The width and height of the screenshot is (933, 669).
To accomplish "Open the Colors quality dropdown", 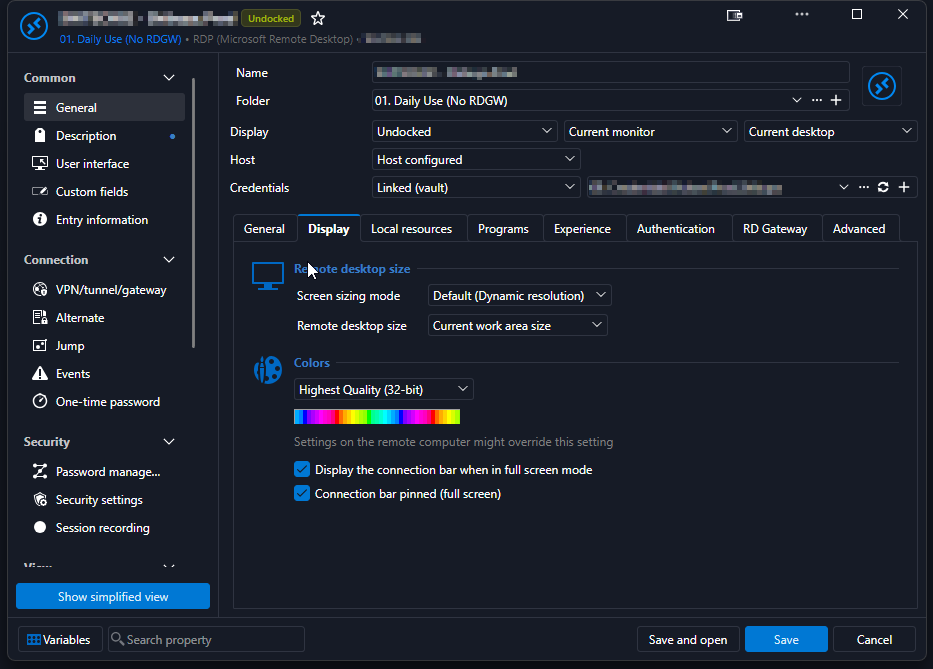I will (x=384, y=390).
